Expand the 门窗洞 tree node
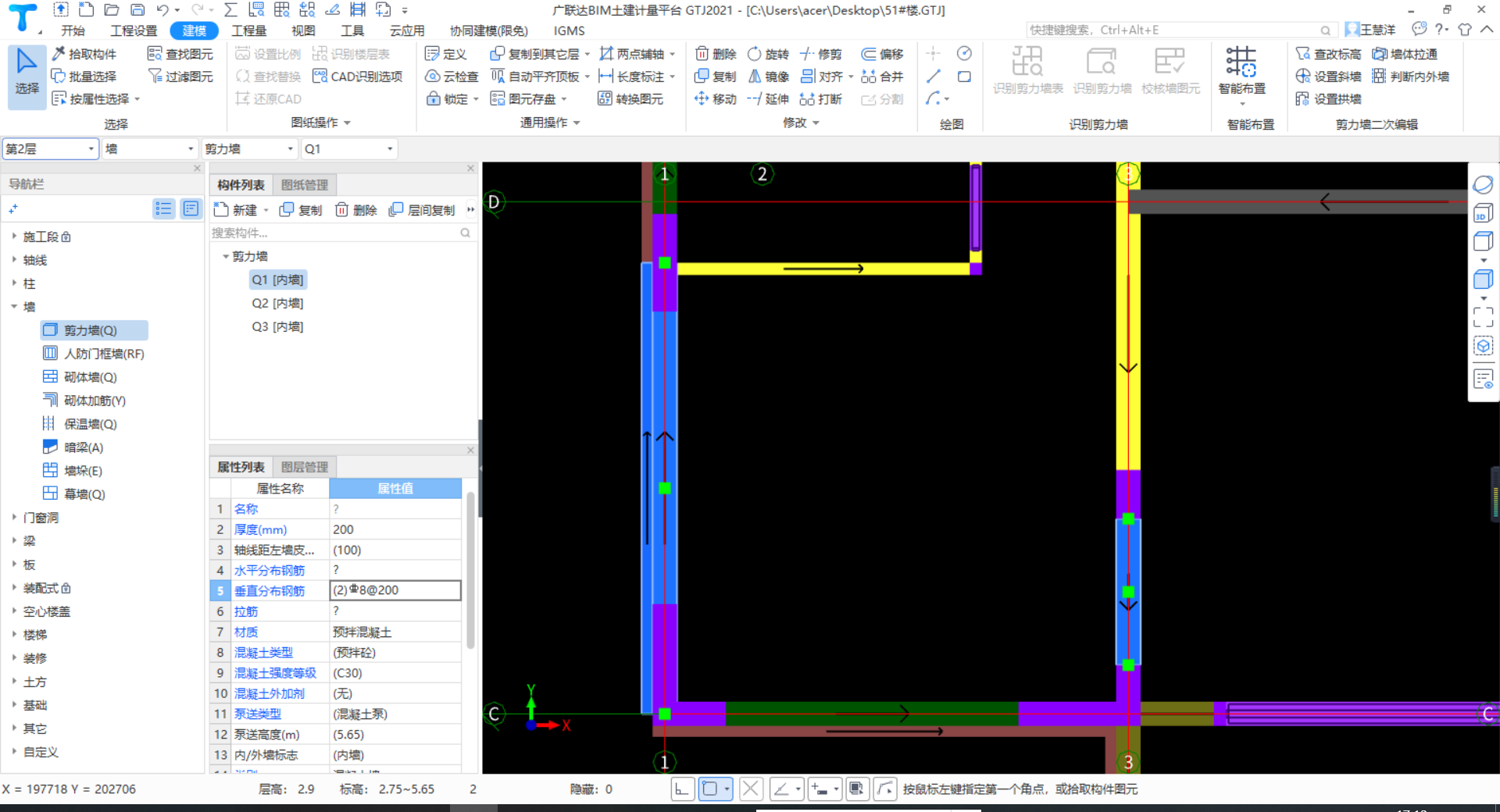 pyautogui.click(x=14, y=517)
